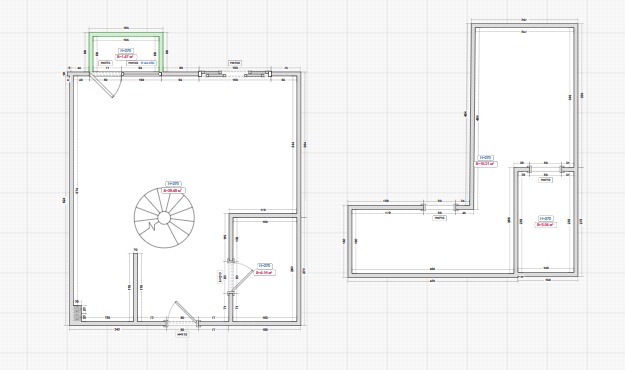Click the tag label below the bottom entrance door
Image resolution: width=625 pixels, height=370 pixels.
pos(182,335)
